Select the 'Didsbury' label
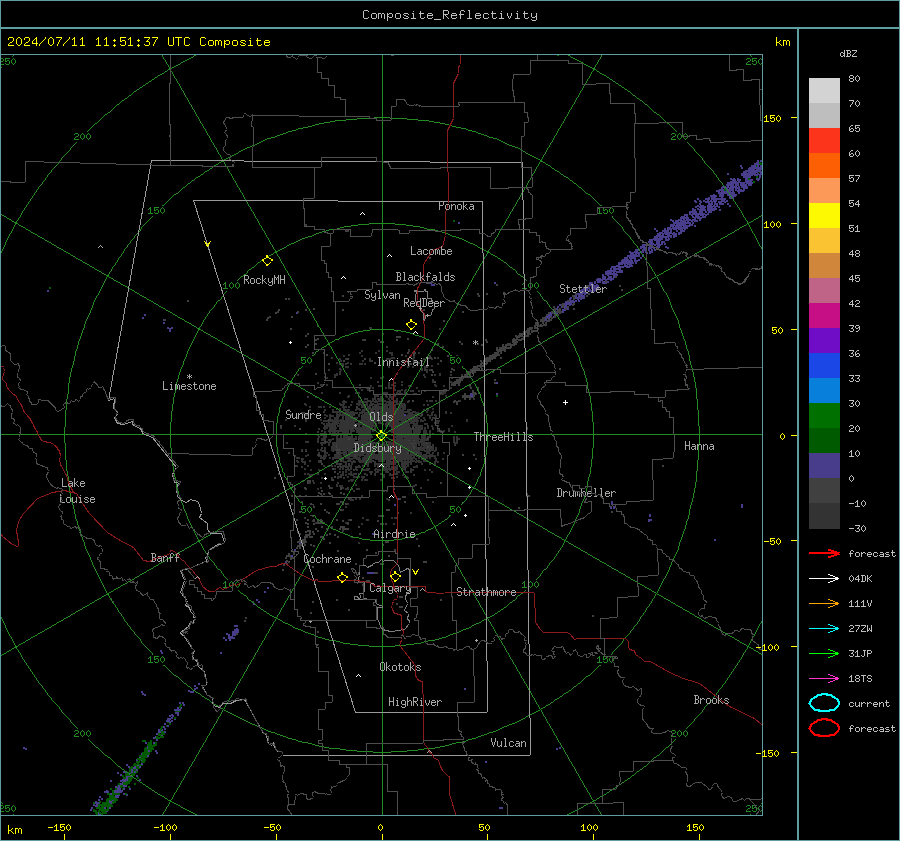 (x=378, y=448)
